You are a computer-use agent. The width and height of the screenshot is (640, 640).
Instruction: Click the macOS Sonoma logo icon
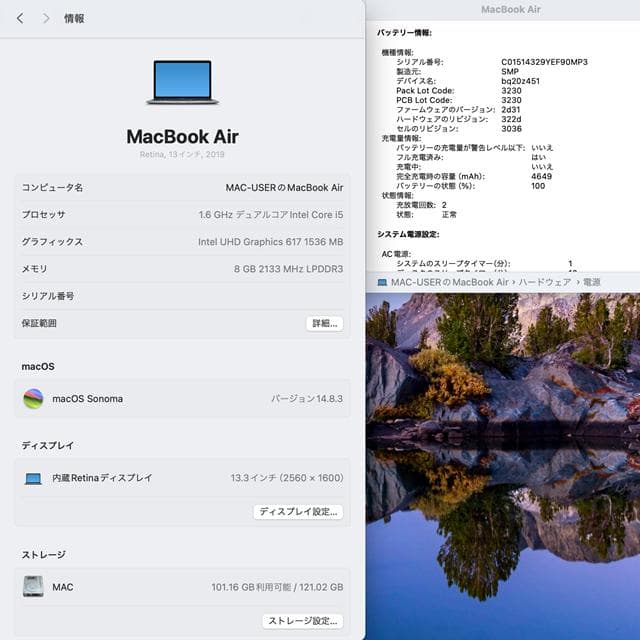point(33,398)
